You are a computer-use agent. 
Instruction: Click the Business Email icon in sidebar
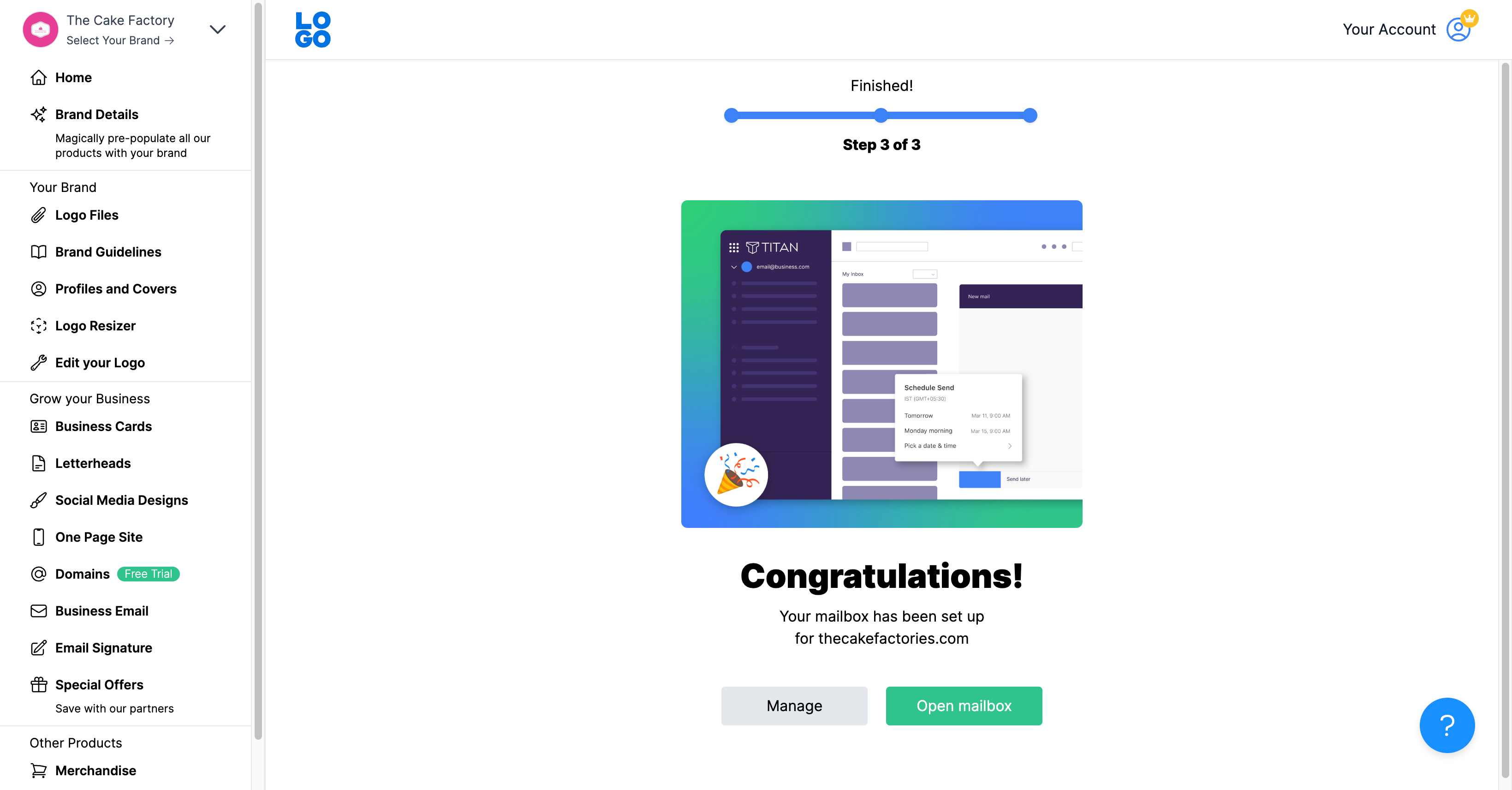click(38, 611)
